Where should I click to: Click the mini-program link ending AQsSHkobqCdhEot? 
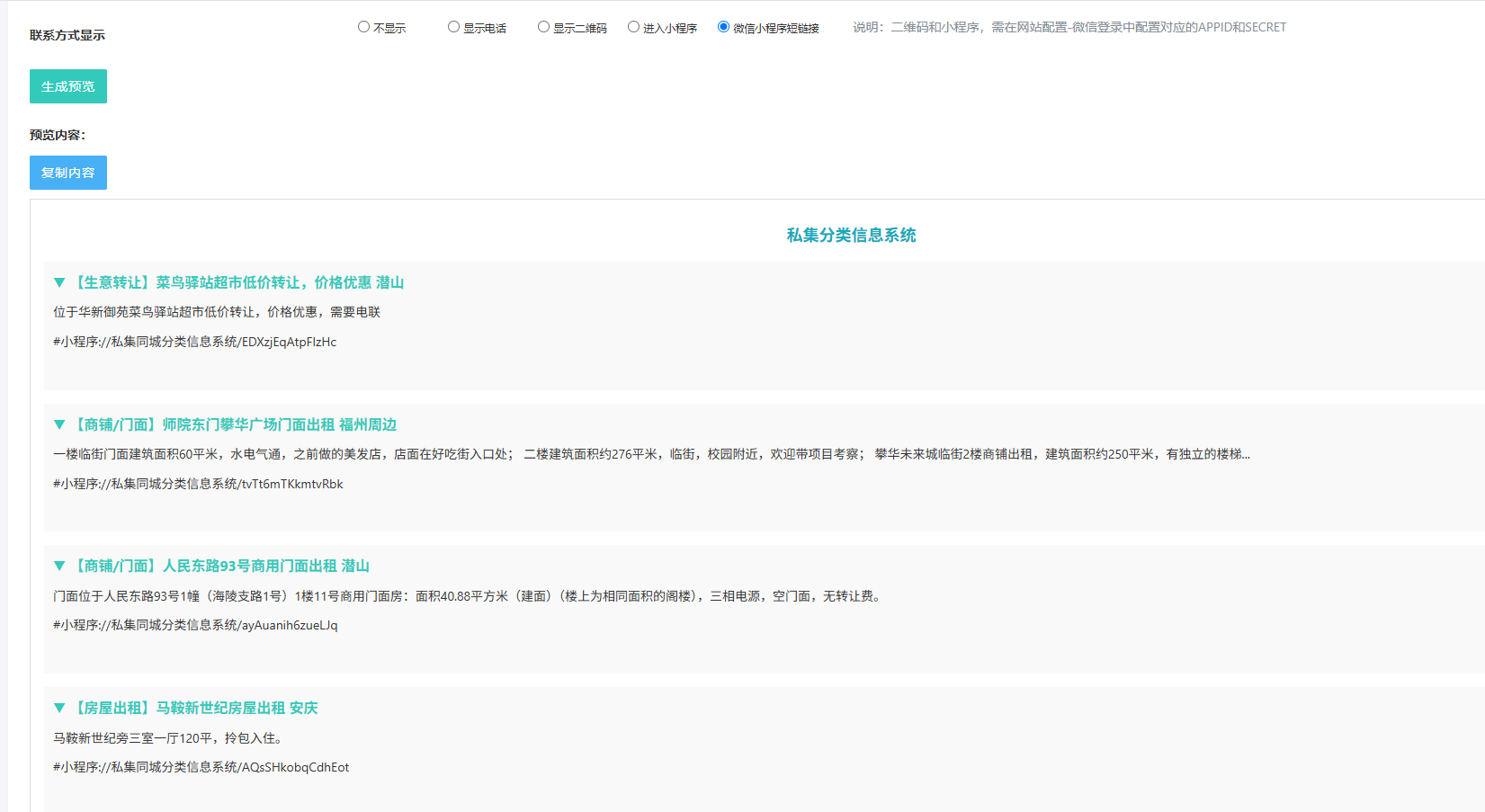201,767
